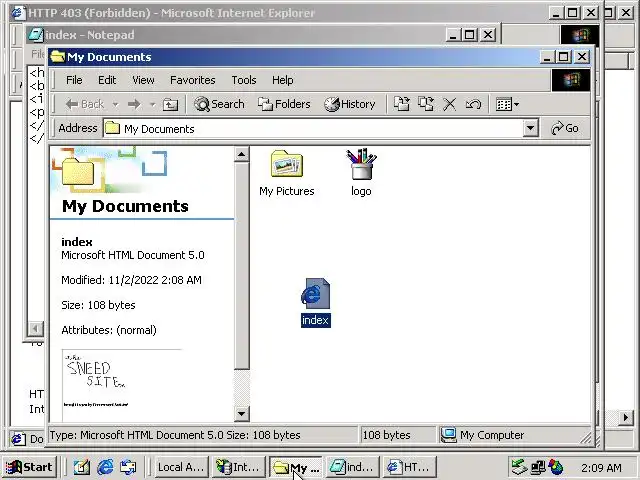640x480 pixels.
Task: Click the Attributes: (normal) info text
Action: pyautogui.click(x=109, y=330)
